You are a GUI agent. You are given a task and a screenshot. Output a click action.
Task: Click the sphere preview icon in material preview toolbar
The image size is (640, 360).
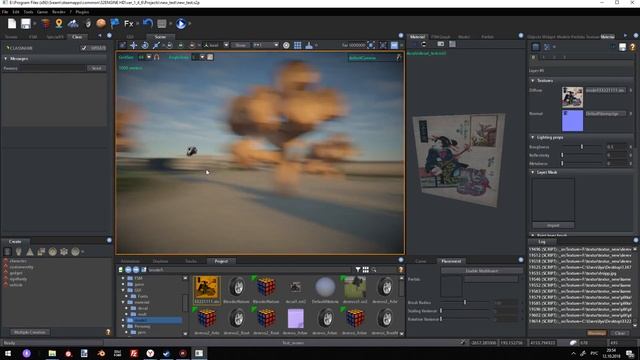click(x=424, y=44)
